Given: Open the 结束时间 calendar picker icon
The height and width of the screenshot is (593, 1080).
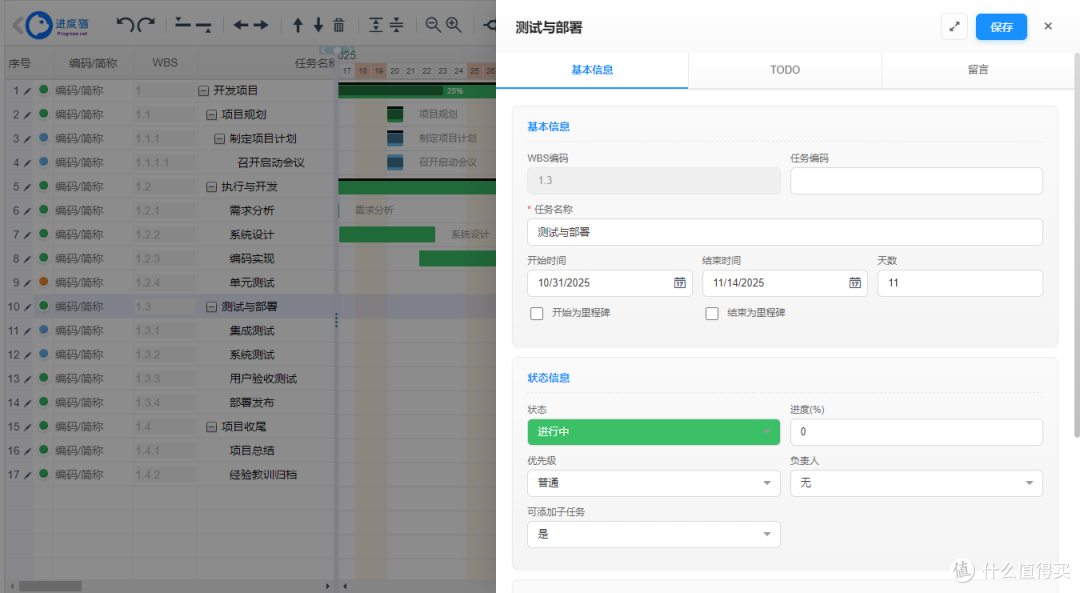Looking at the screenshot, I should click(x=855, y=283).
